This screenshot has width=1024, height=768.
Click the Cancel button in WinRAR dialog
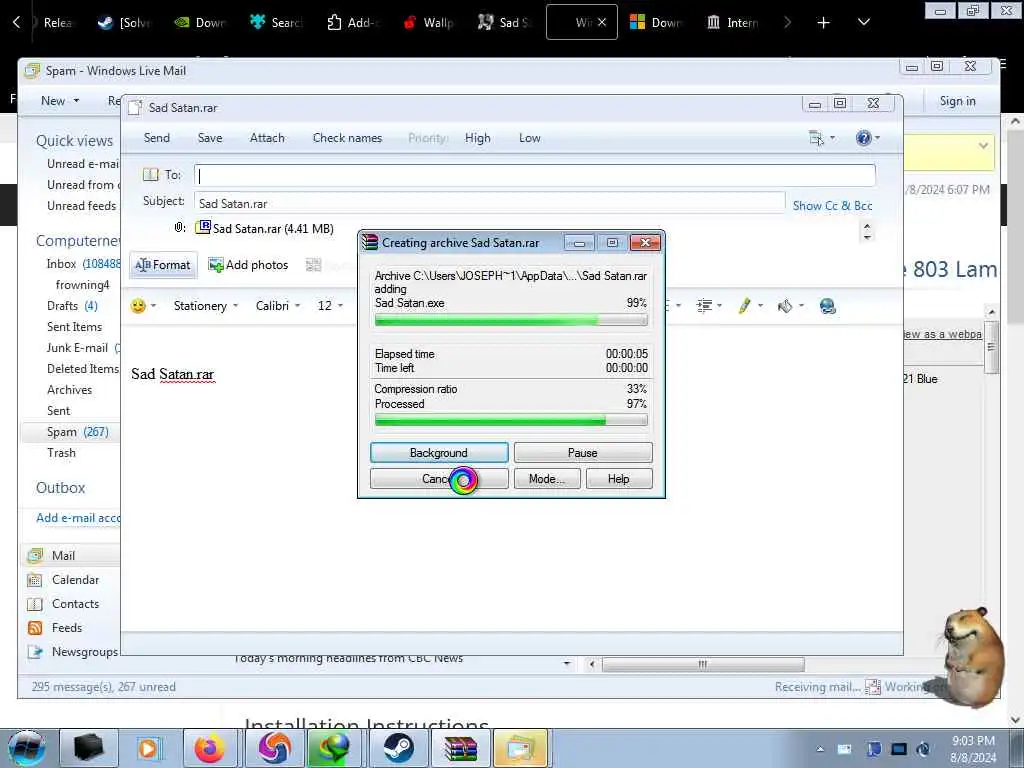pos(439,479)
